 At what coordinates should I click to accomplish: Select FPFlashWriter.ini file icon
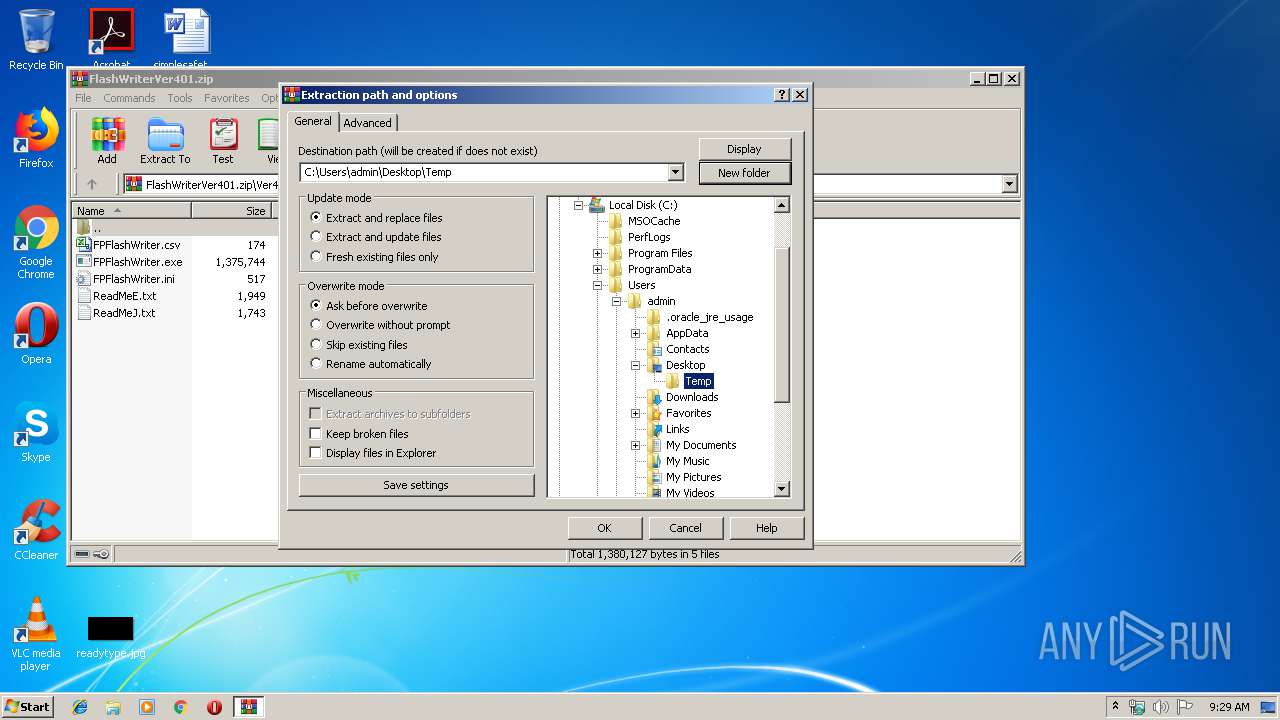click(x=84, y=279)
